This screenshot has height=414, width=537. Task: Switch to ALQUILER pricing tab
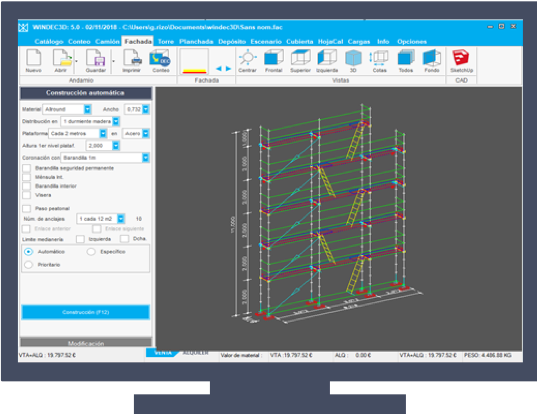click(x=196, y=353)
